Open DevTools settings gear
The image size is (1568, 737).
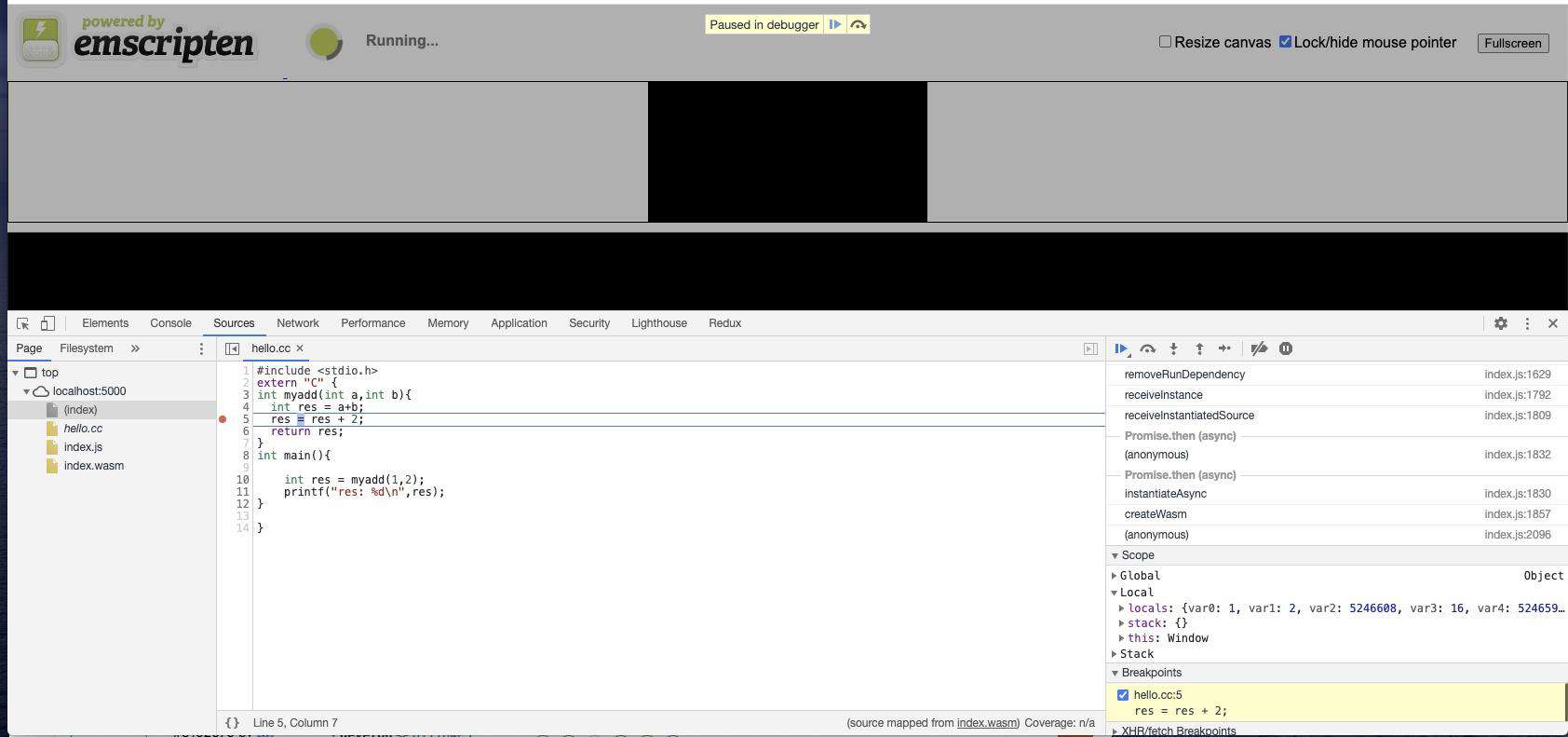tap(1501, 323)
